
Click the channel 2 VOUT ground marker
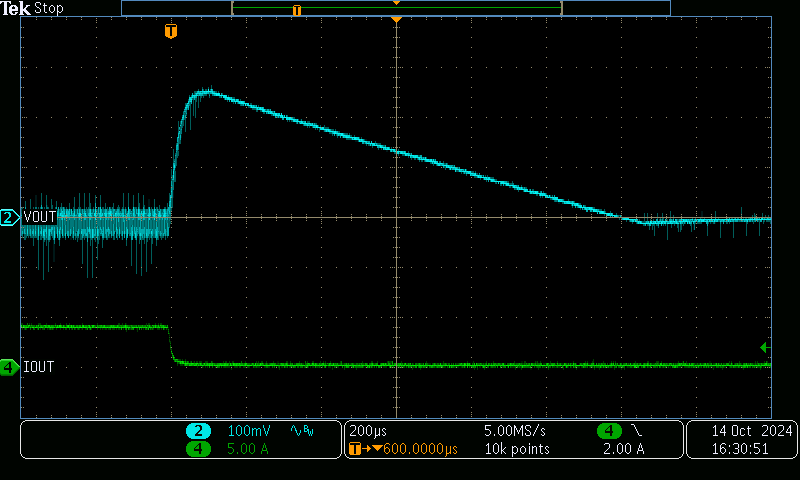point(9,217)
